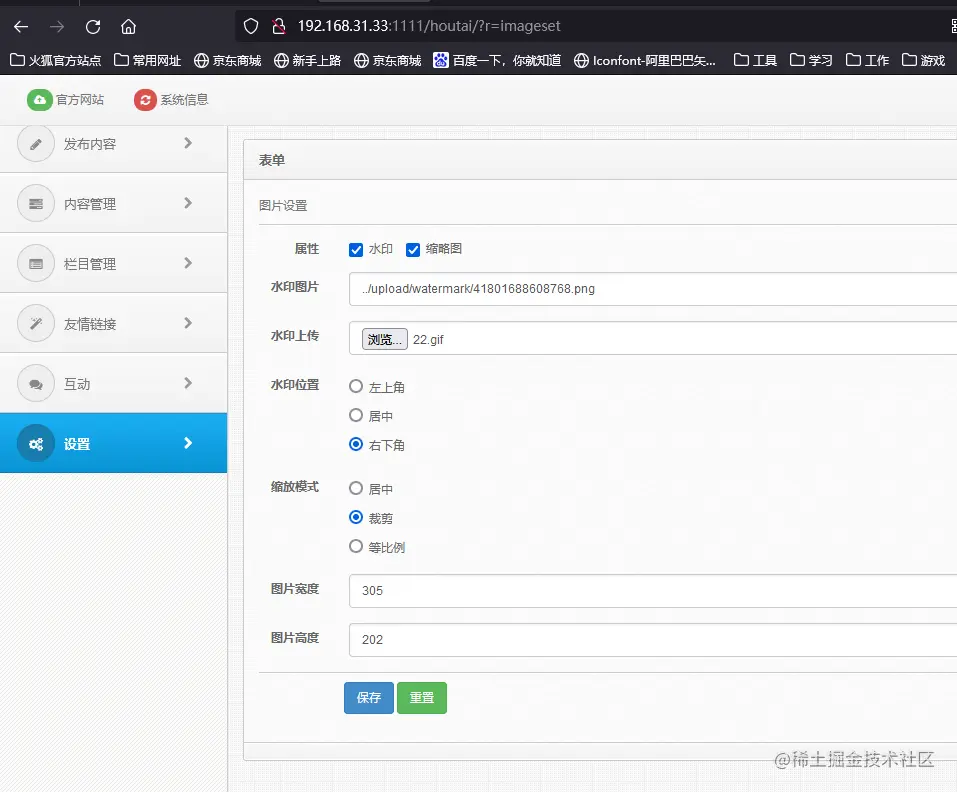Viewport: 957px width, 792px height.
Task: Expand 友情链接 menu chevron
Action: click(188, 323)
